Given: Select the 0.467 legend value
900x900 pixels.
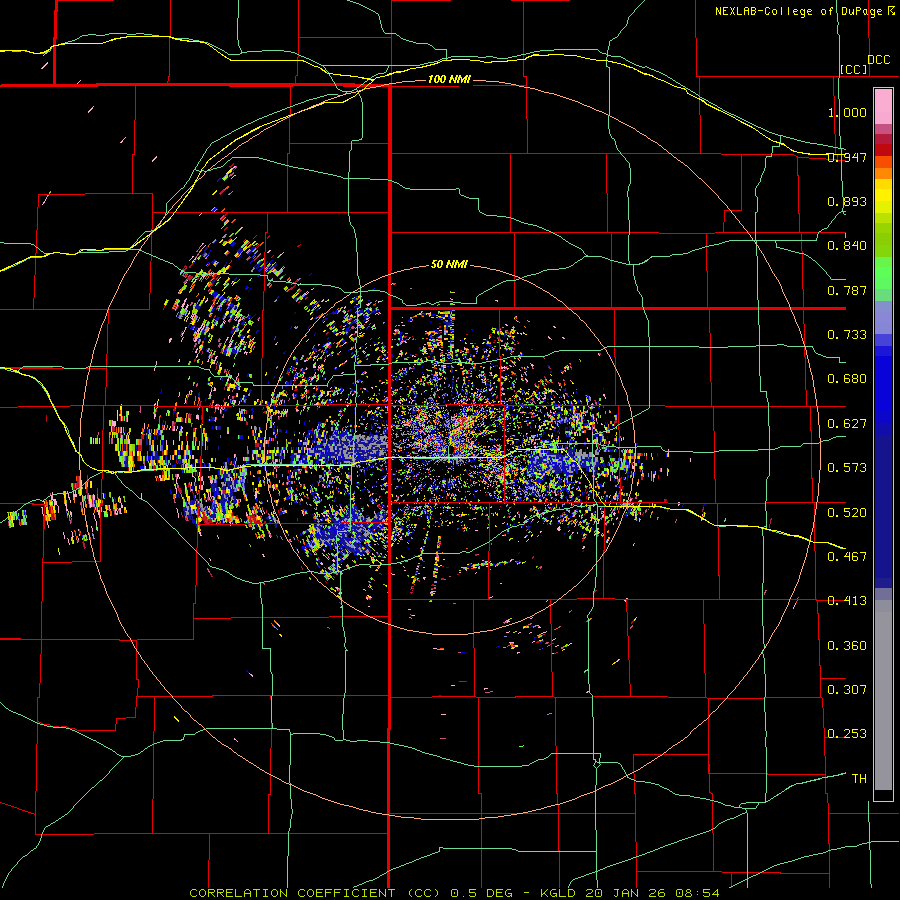Looking at the screenshot, I should pos(847,556).
